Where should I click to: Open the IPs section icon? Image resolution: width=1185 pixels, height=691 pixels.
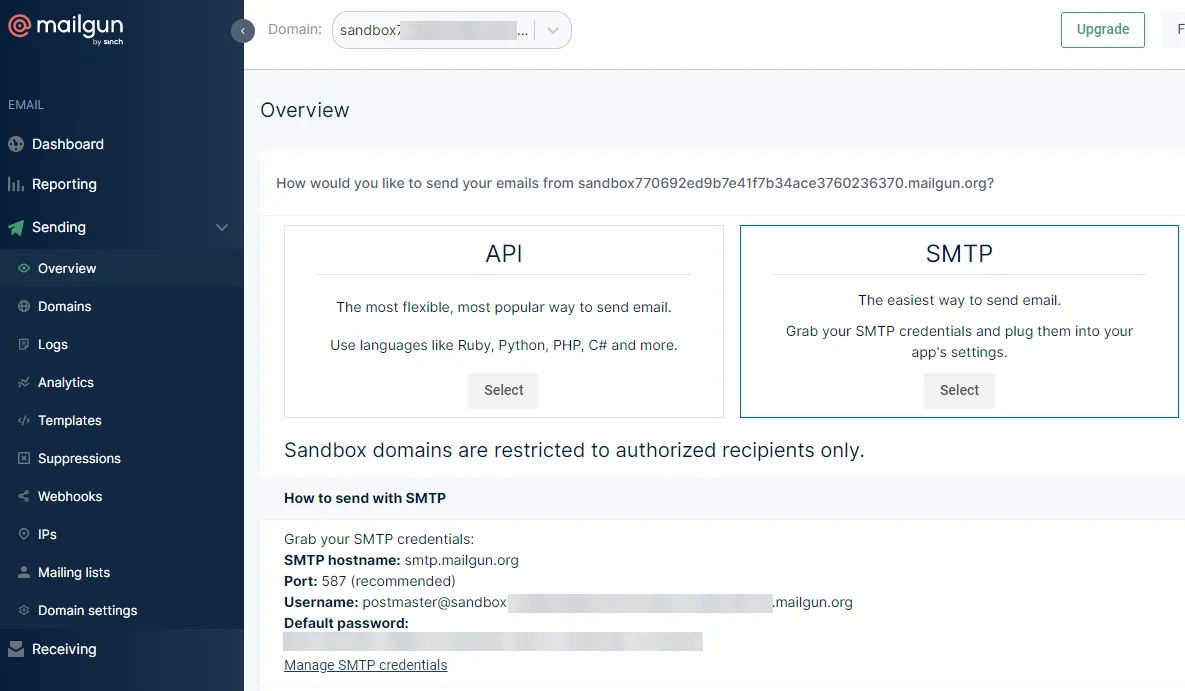[22, 534]
